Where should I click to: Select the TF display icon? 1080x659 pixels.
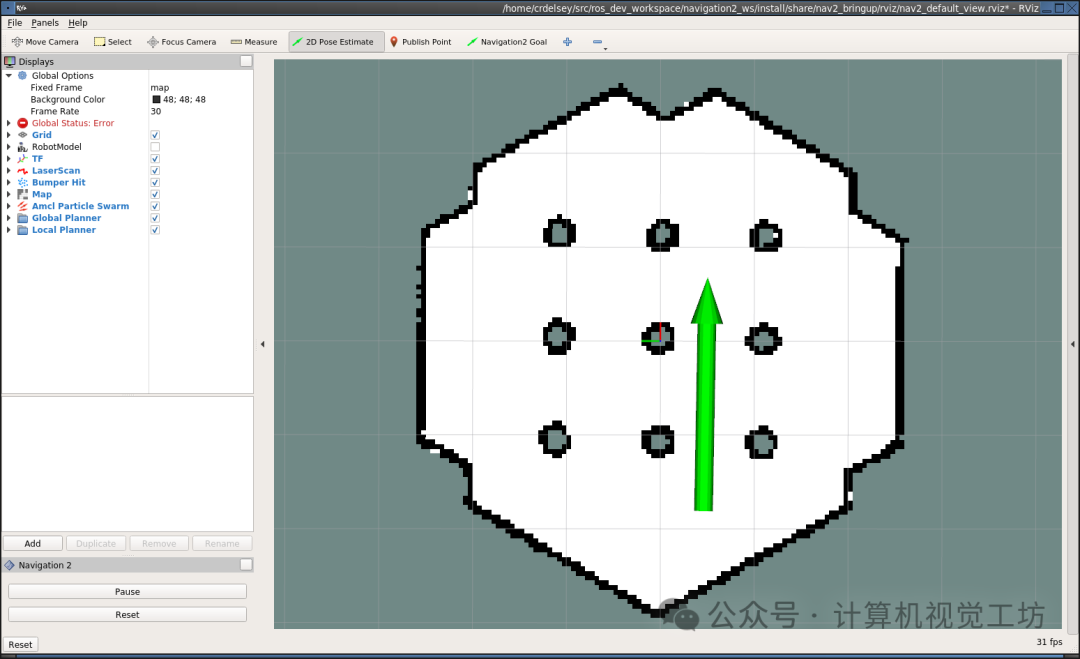(23, 158)
